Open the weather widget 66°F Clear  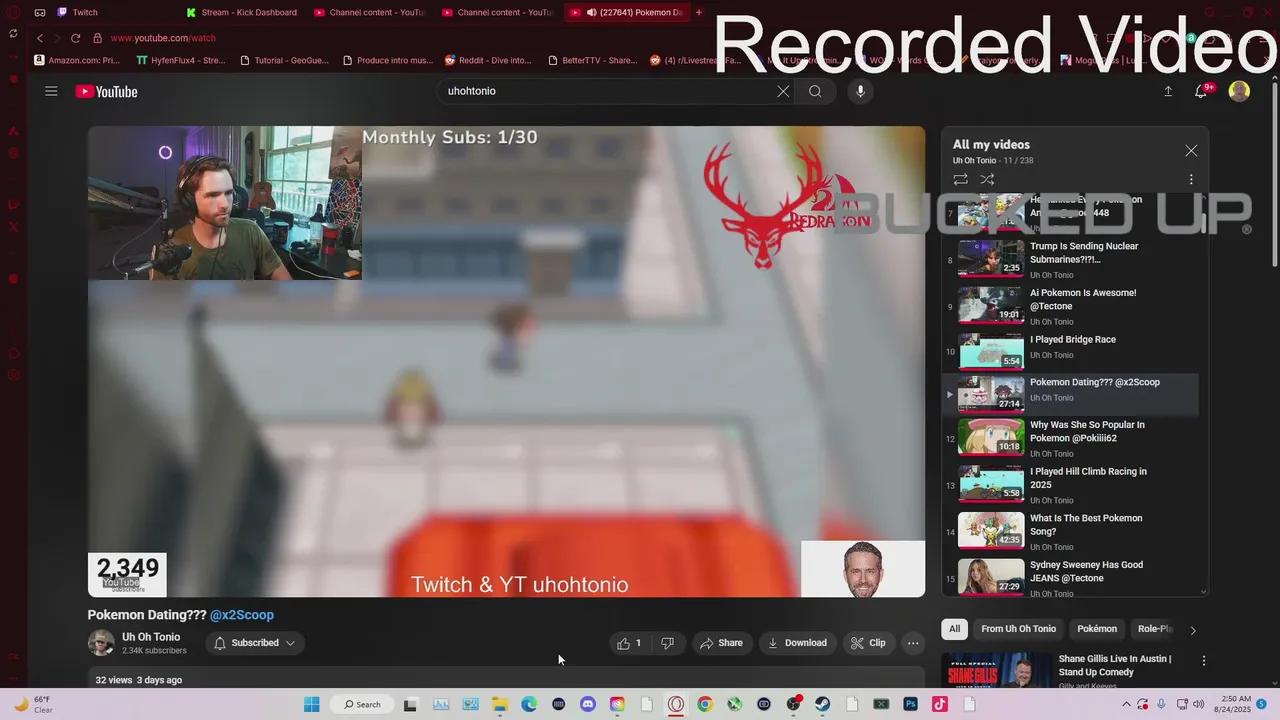click(32, 704)
